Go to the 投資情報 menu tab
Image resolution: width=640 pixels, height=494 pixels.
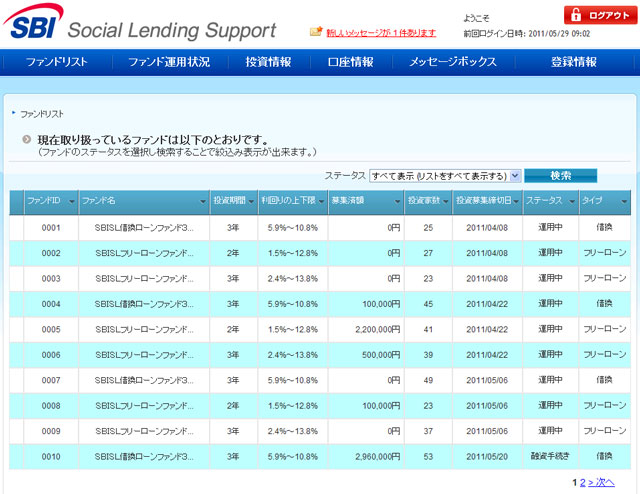268,62
